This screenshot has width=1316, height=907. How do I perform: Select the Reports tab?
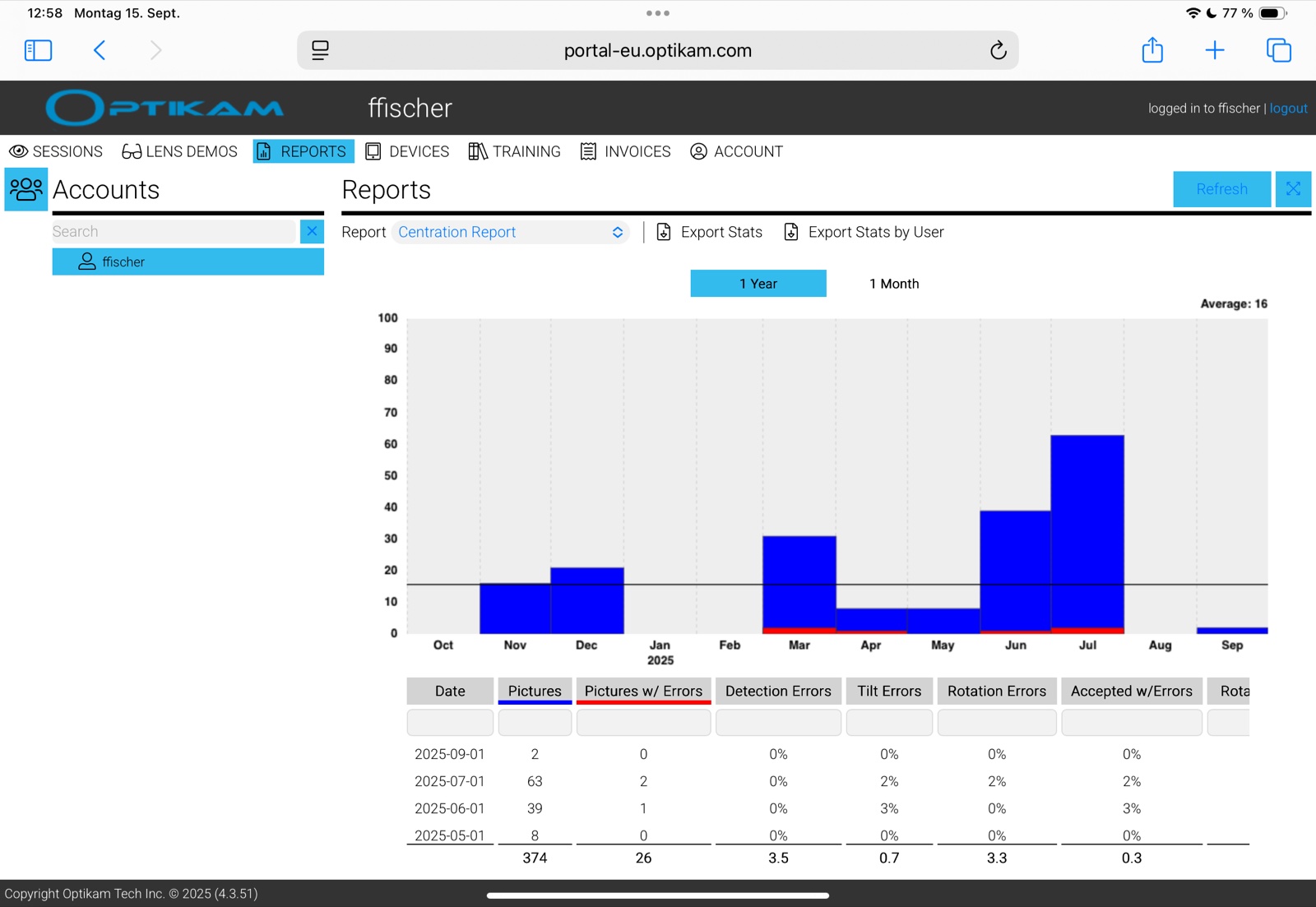tap(304, 151)
